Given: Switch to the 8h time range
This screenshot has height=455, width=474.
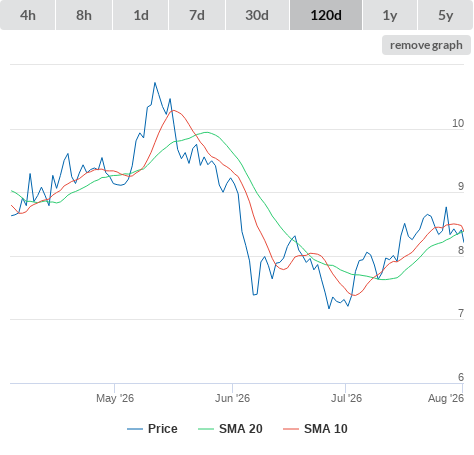Looking at the screenshot, I should pos(84,15).
